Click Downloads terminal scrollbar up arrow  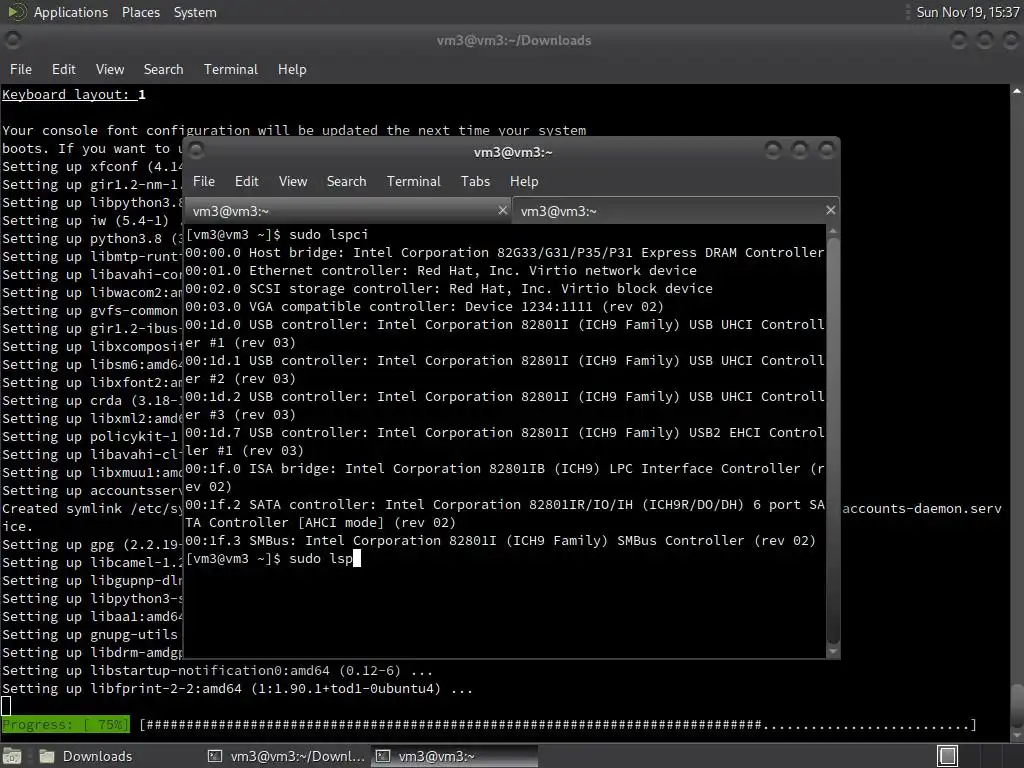pyautogui.click(x=1017, y=92)
